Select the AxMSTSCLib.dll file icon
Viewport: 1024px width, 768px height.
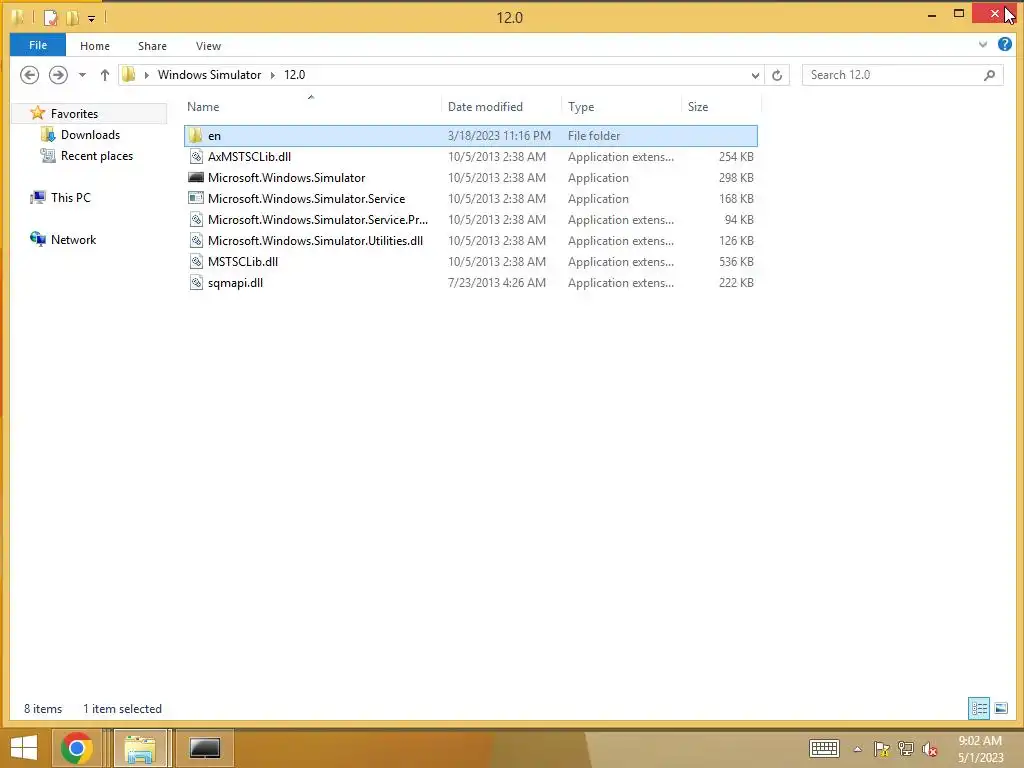coord(196,157)
